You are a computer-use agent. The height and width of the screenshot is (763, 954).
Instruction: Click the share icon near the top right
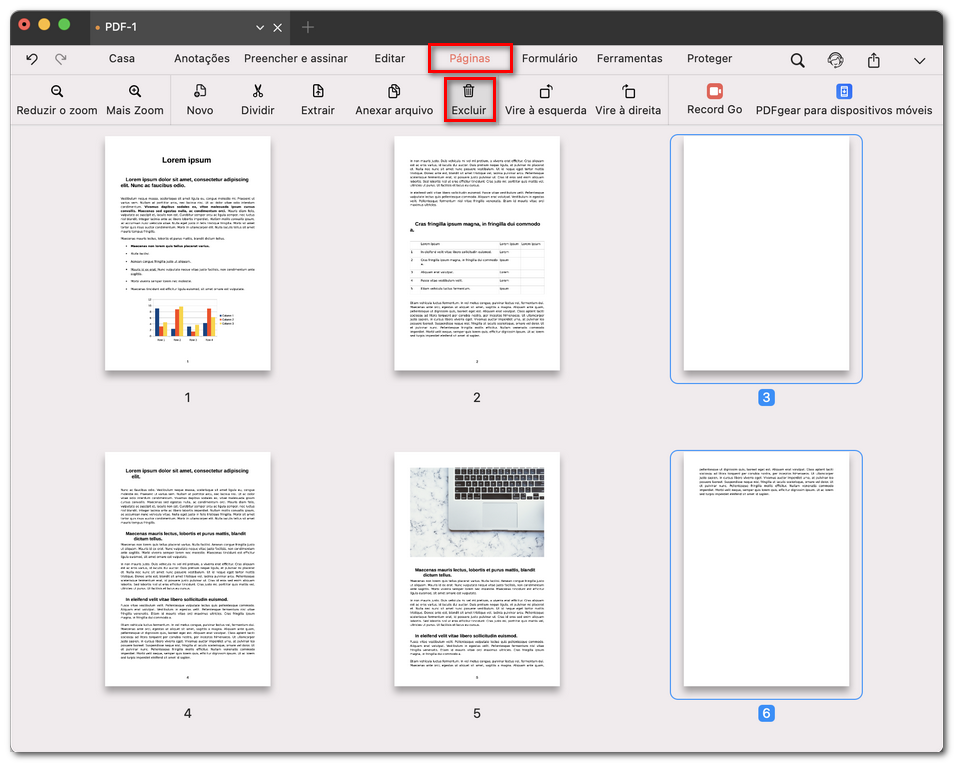(x=873, y=59)
